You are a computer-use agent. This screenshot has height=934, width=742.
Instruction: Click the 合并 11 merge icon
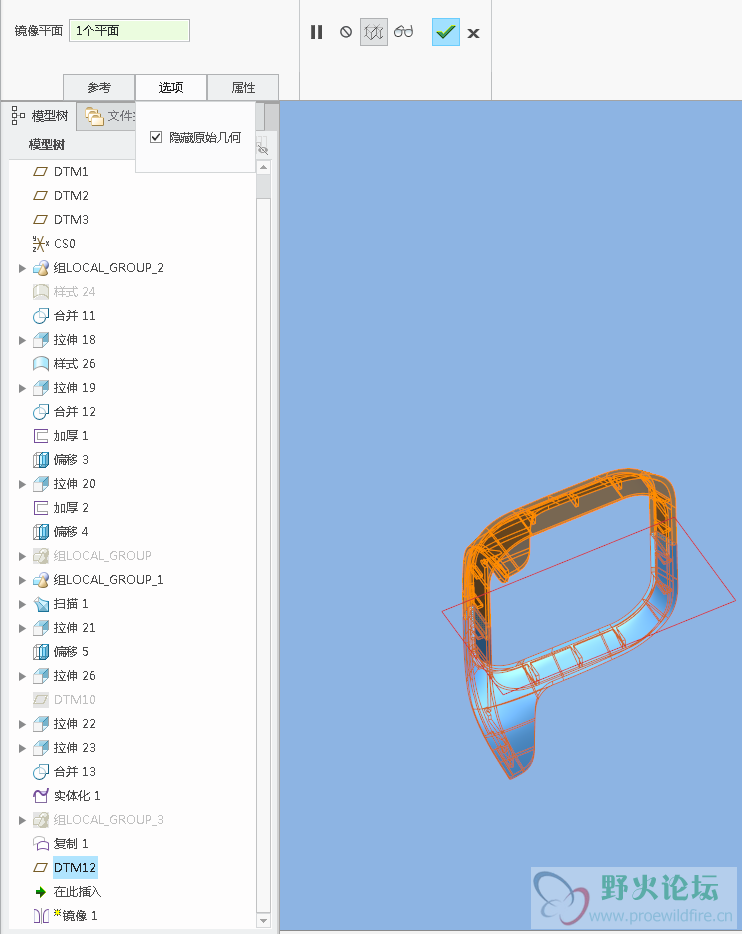point(40,316)
